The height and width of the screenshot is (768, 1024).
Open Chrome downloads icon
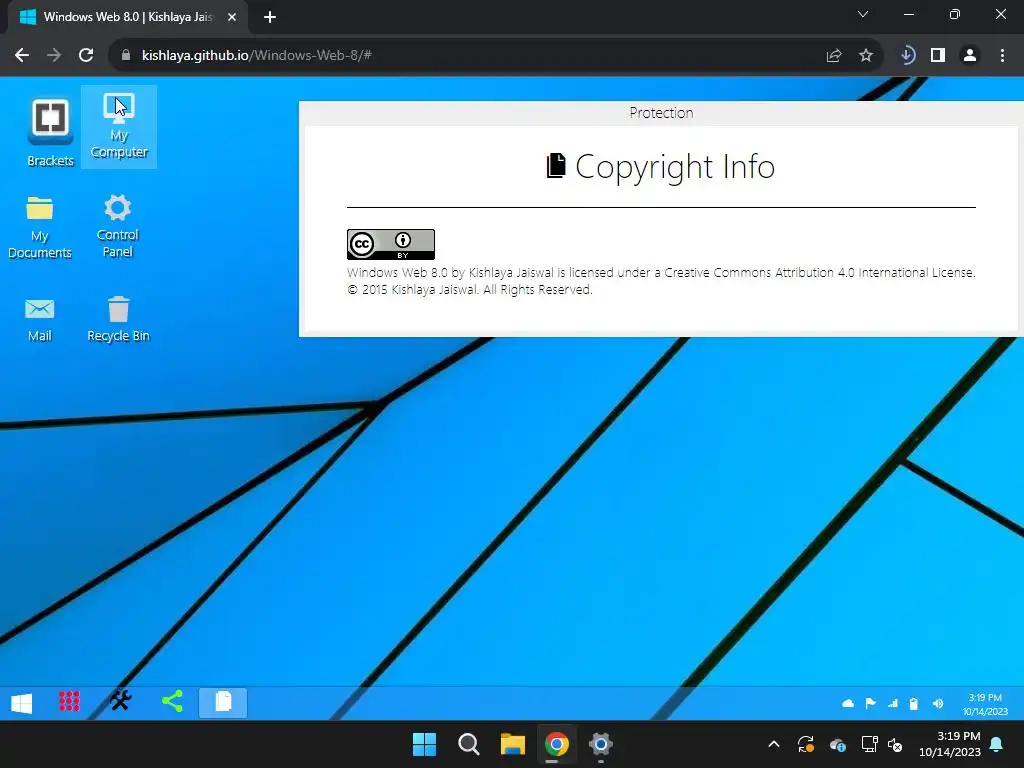click(907, 56)
